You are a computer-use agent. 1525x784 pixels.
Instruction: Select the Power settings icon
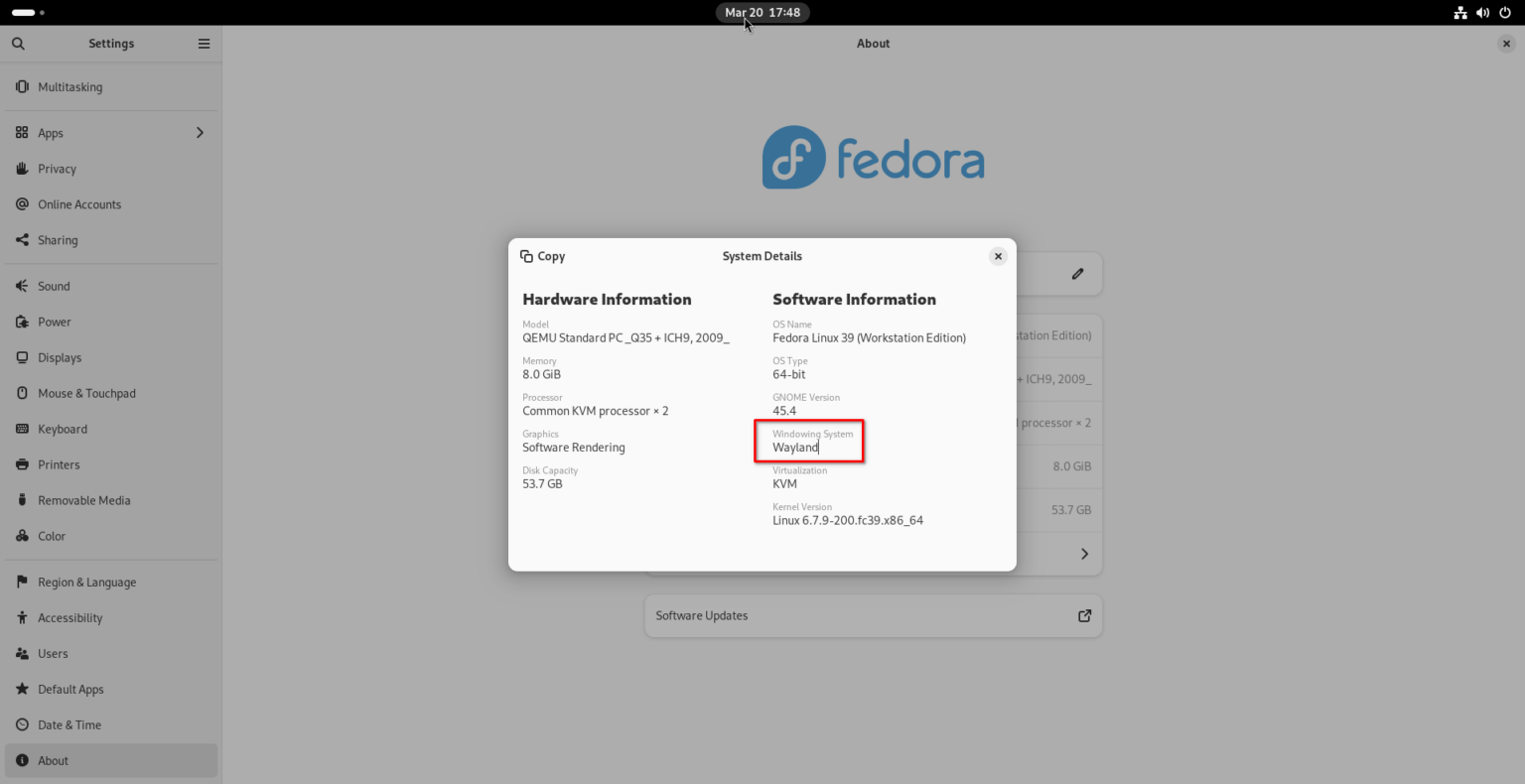(x=21, y=322)
